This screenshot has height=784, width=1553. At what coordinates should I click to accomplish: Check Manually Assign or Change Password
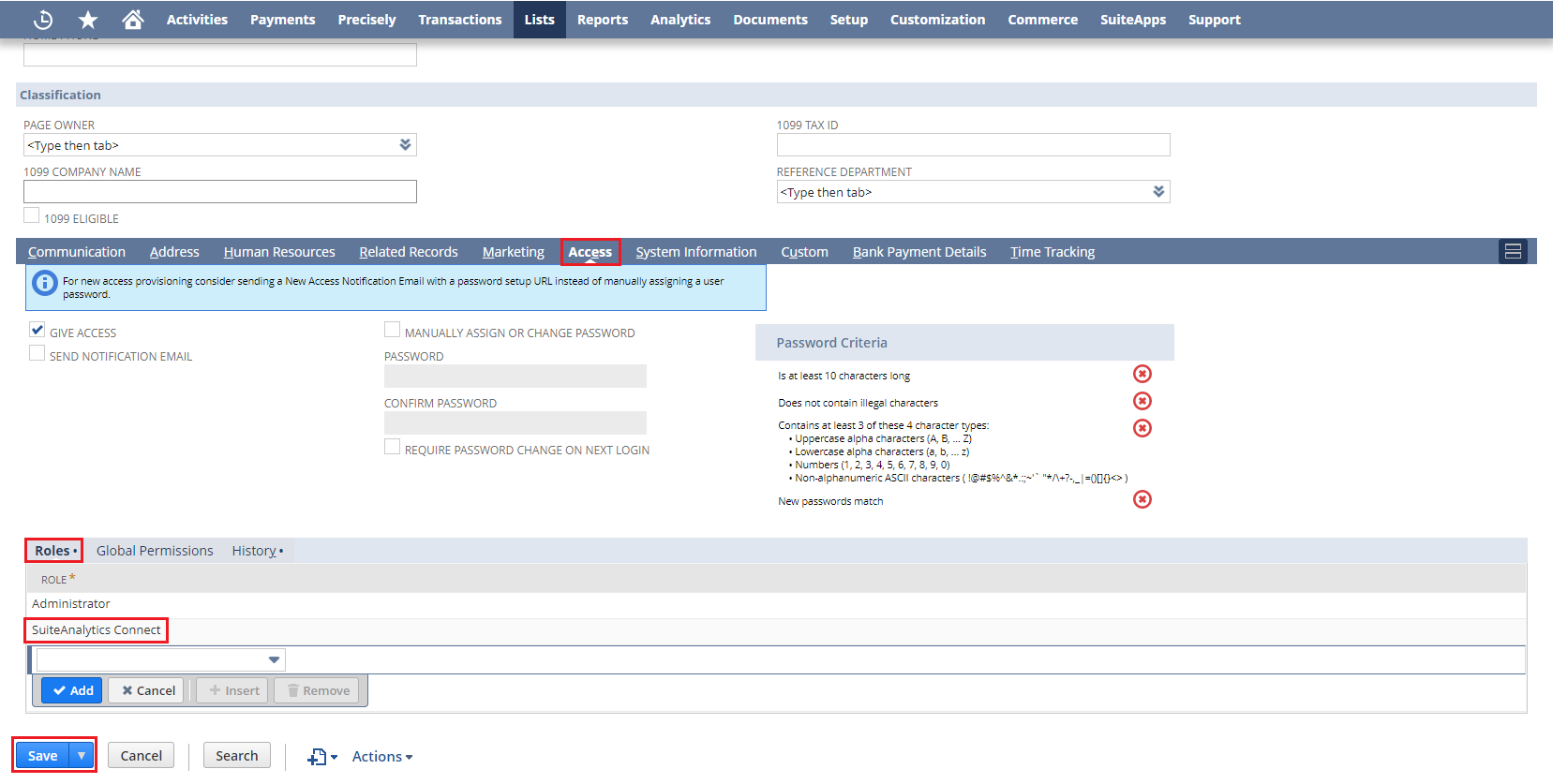393,330
